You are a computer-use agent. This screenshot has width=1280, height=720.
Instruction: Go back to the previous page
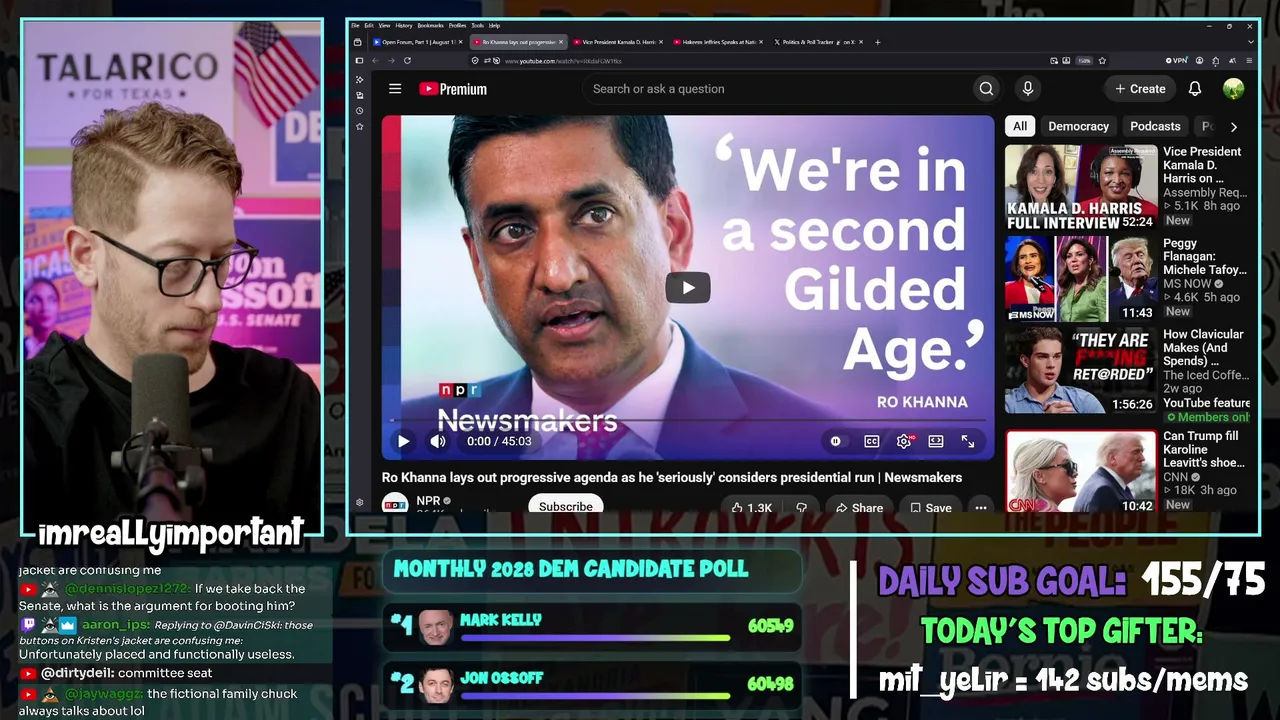click(x=376, y=61)
